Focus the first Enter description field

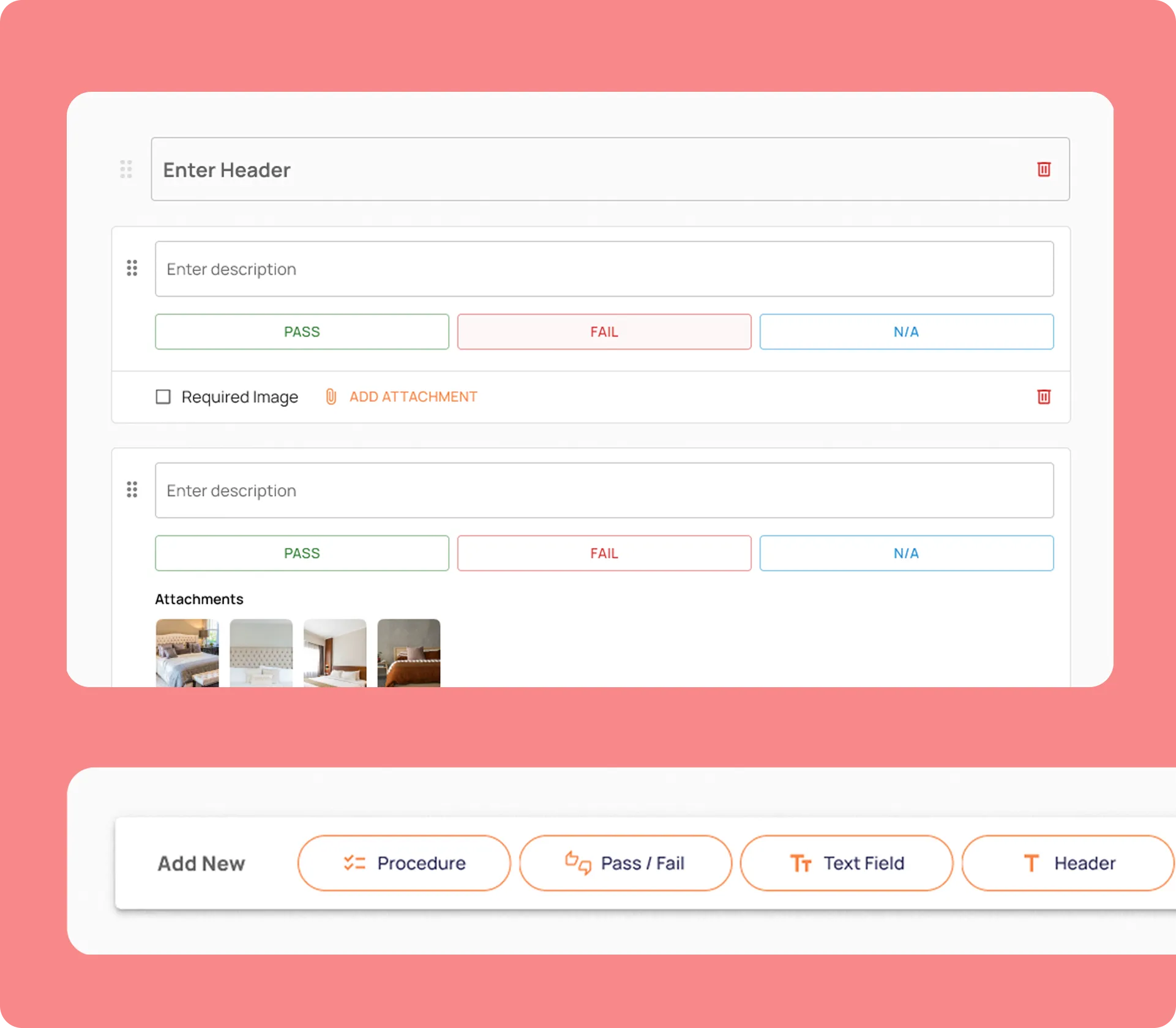coord(604,269)
